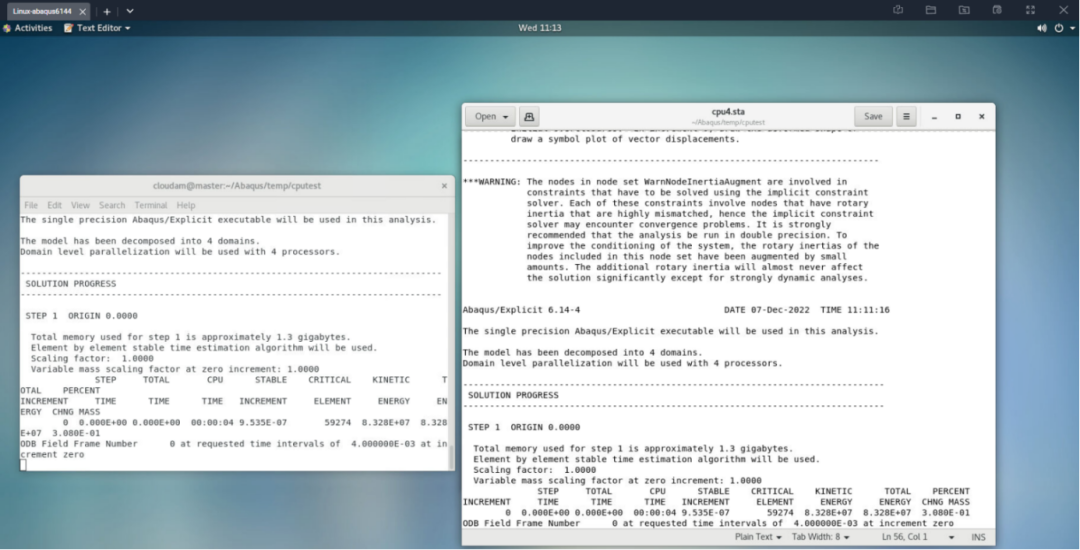
Task: Click 'draw a symbol plot of vector displacements' line
Action: [x=625, y=139]
